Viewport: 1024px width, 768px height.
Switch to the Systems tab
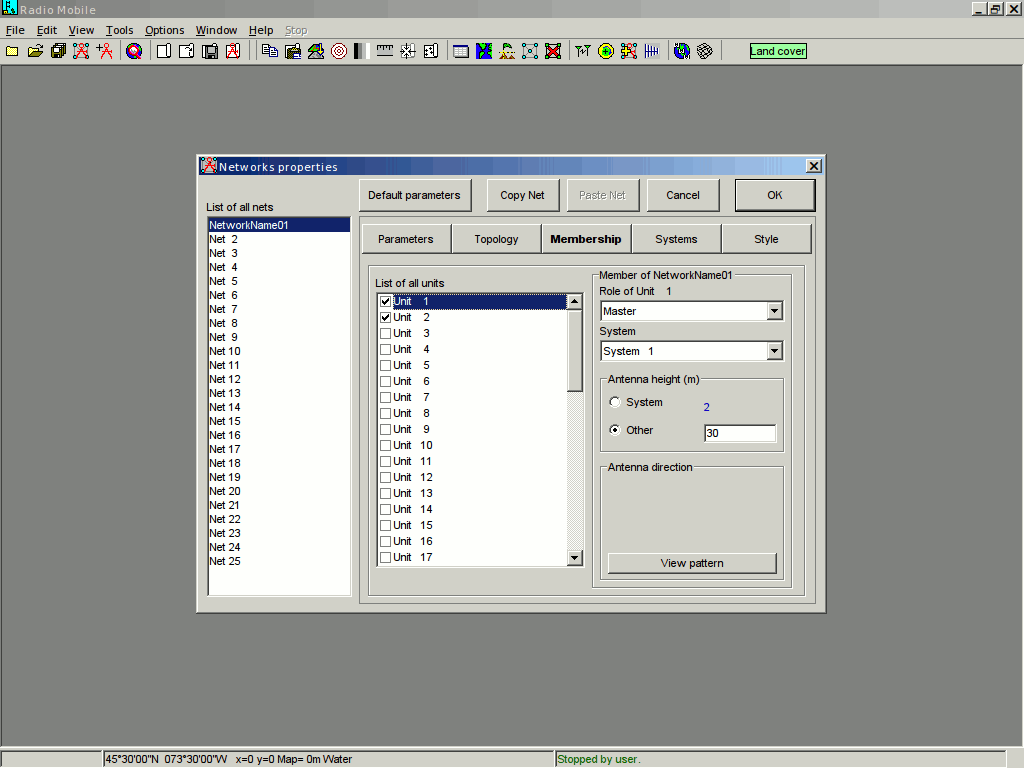tap(677, 239)
